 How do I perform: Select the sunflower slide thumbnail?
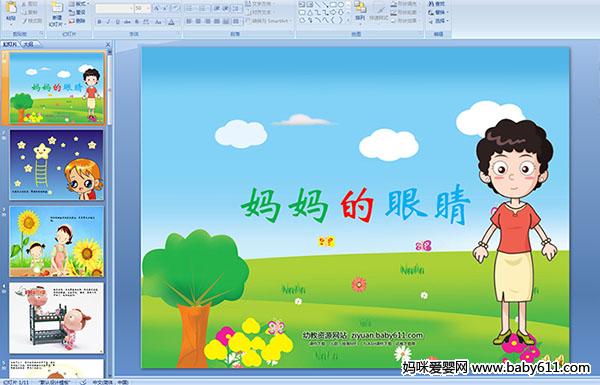tap(57, 241)
